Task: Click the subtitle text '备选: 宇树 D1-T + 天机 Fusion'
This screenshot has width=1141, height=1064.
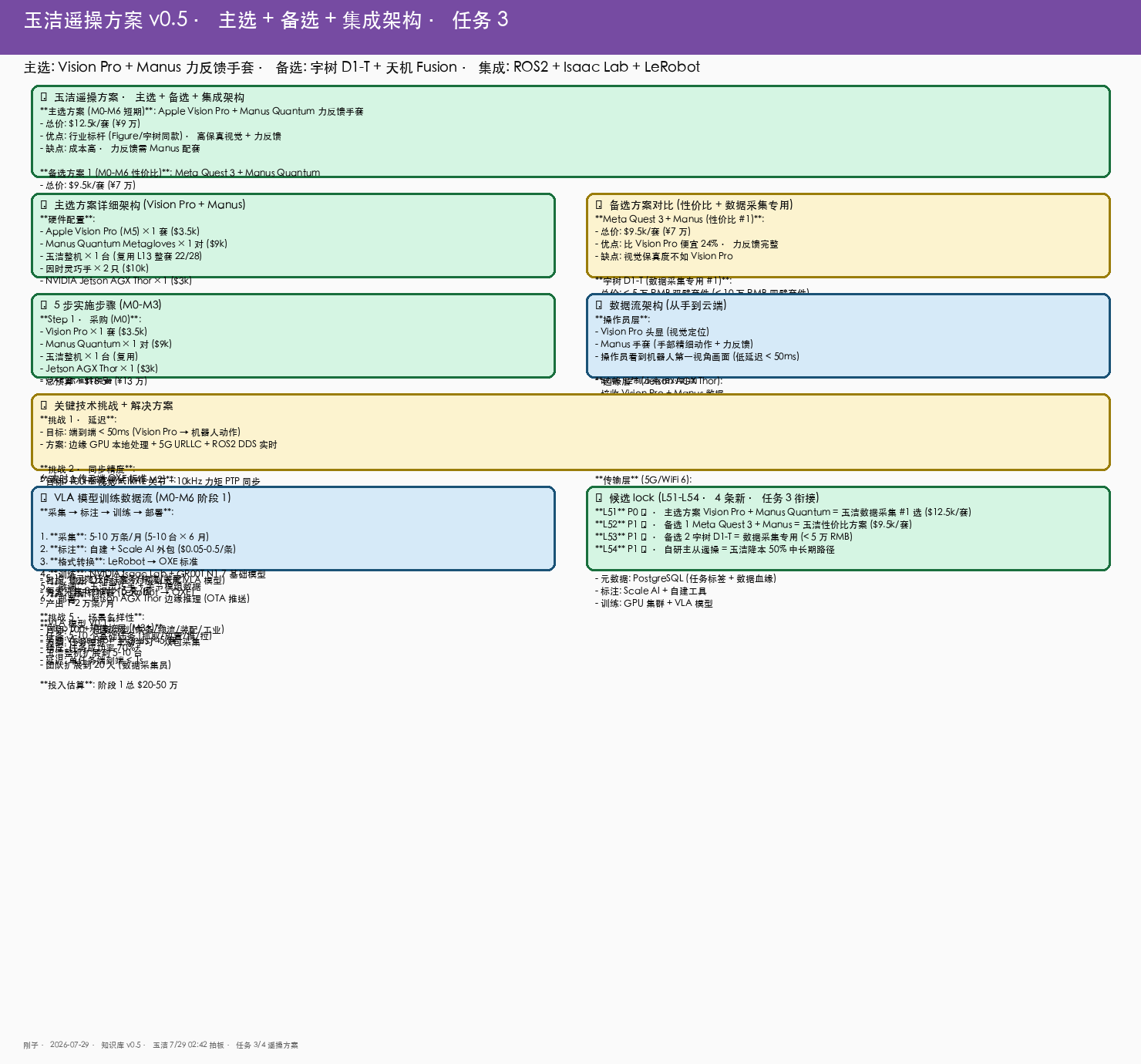Action: tap(366, 67)
